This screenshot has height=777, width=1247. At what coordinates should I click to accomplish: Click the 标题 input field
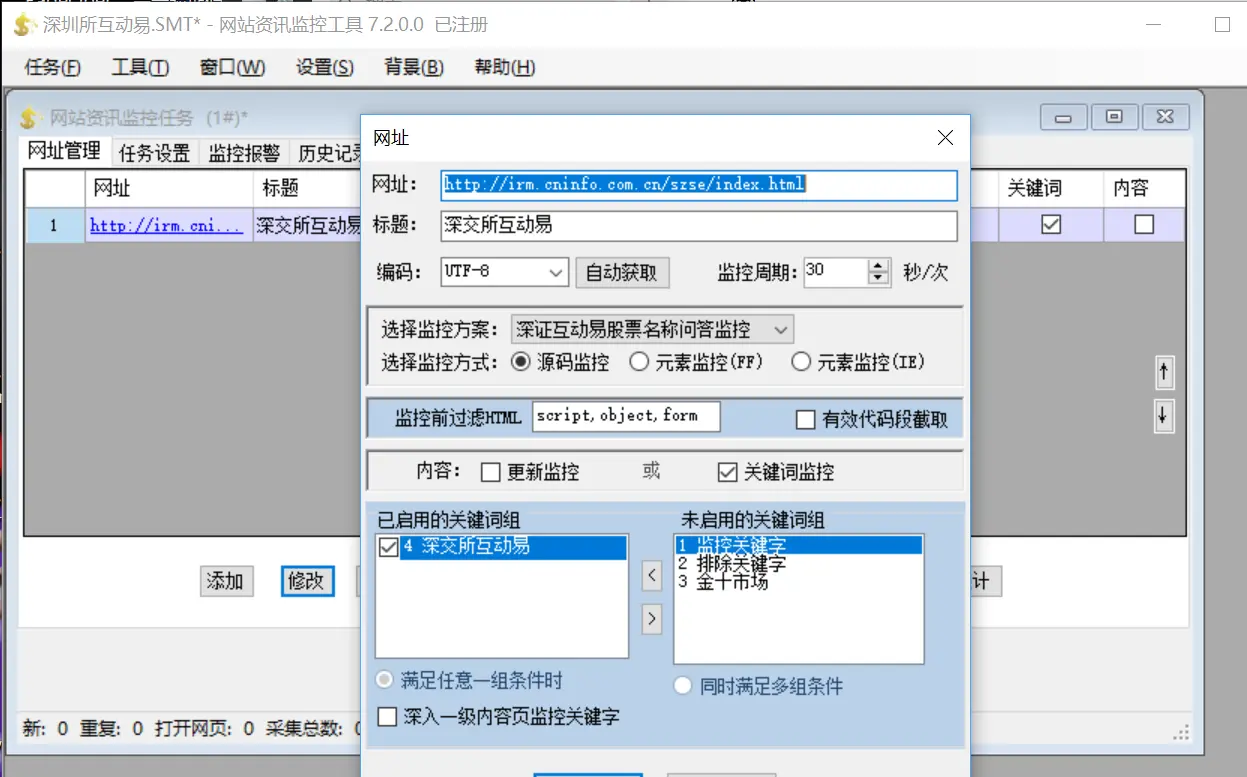pyautogui.click(x=699, y=225)
